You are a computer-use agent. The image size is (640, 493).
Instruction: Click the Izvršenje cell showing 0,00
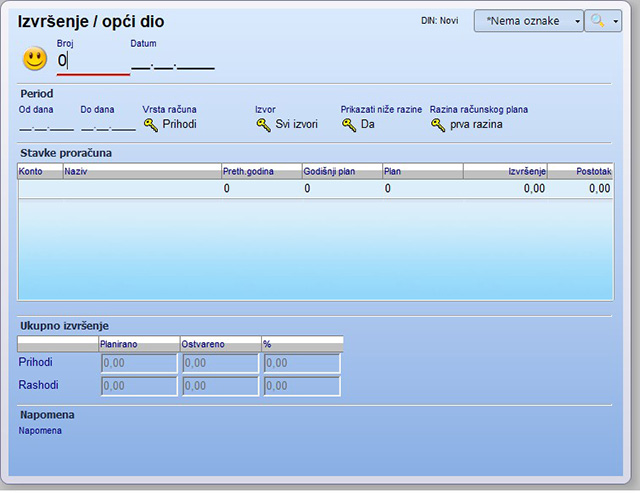505,189
